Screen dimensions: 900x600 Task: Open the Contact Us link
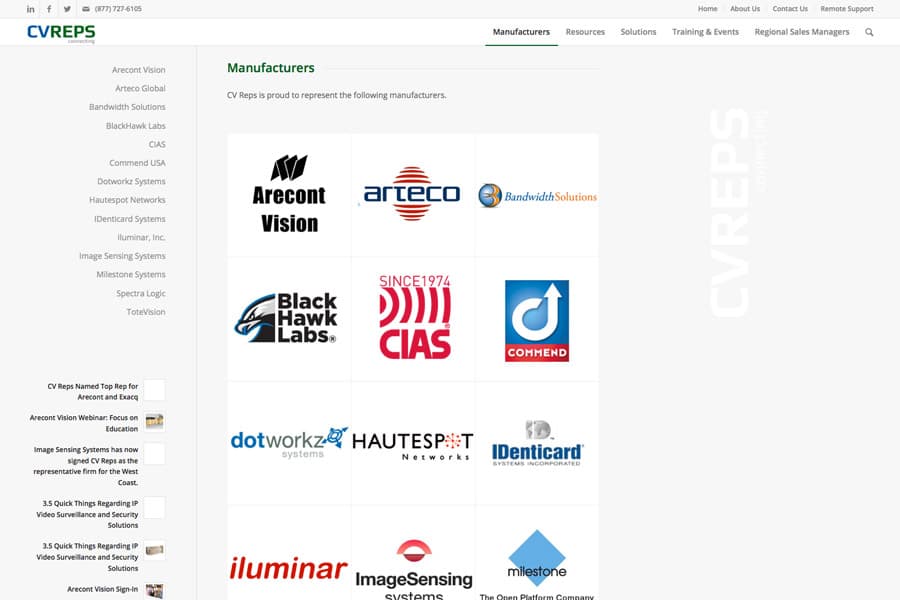[790, 9]
